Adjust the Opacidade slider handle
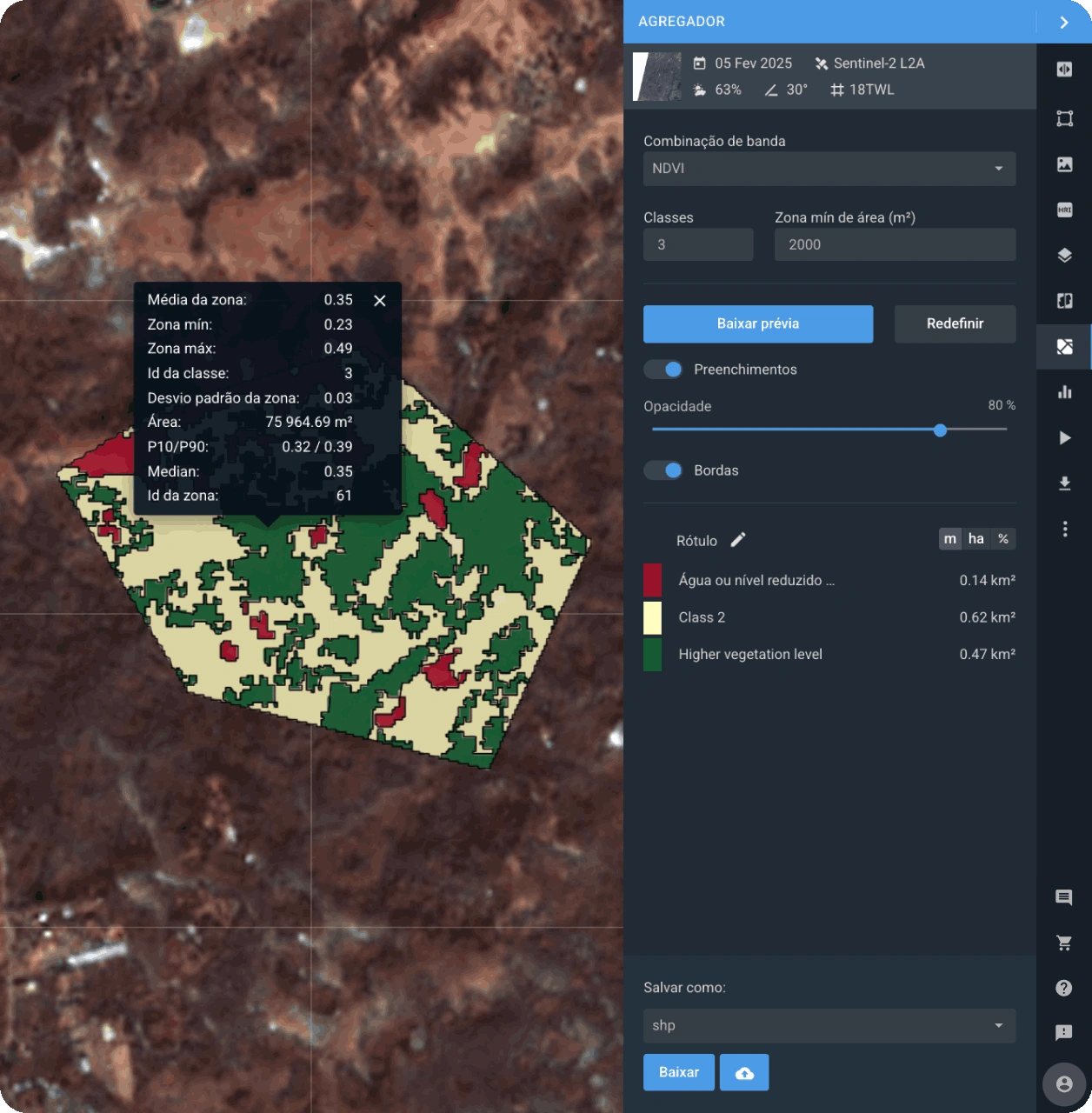 tap(939, 430)
